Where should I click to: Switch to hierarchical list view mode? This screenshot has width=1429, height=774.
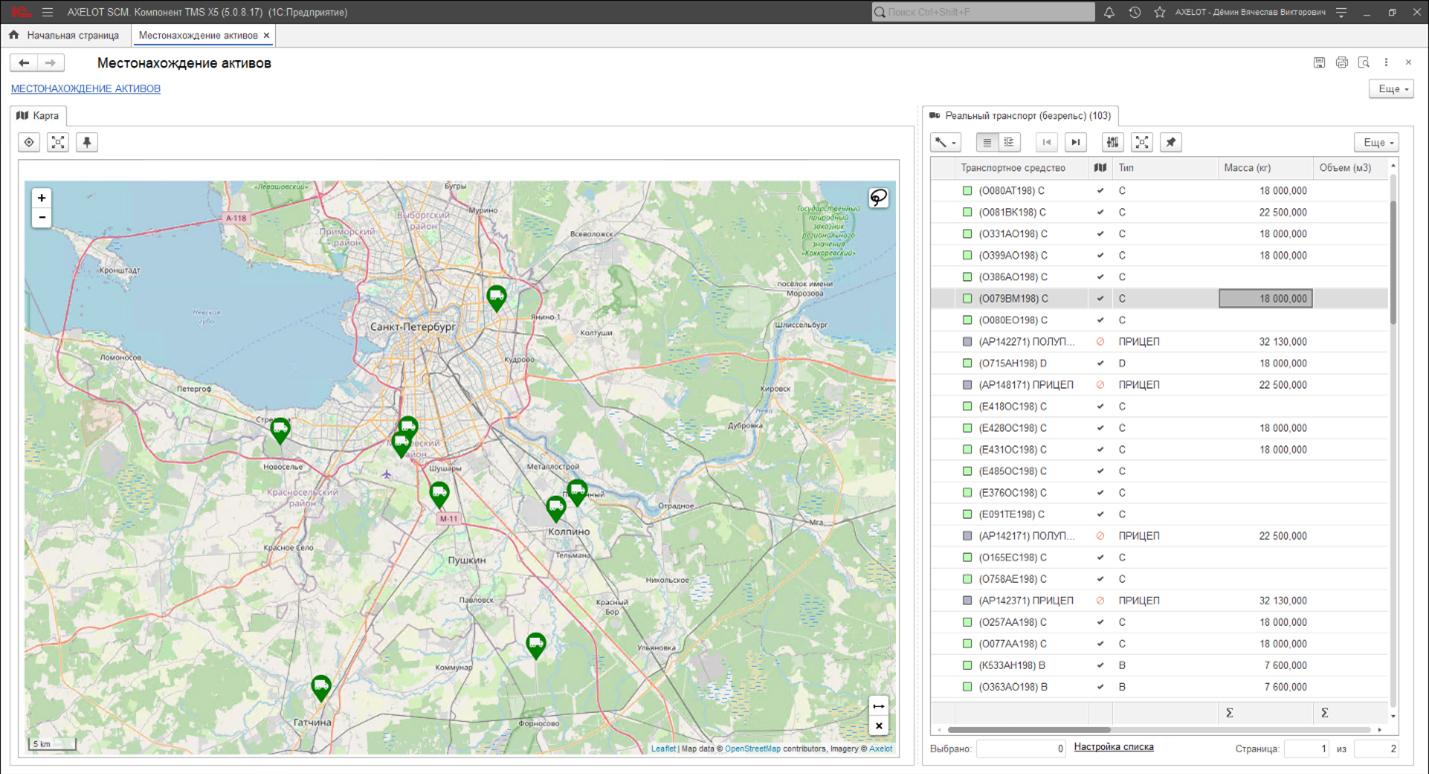pos(1009,142)
